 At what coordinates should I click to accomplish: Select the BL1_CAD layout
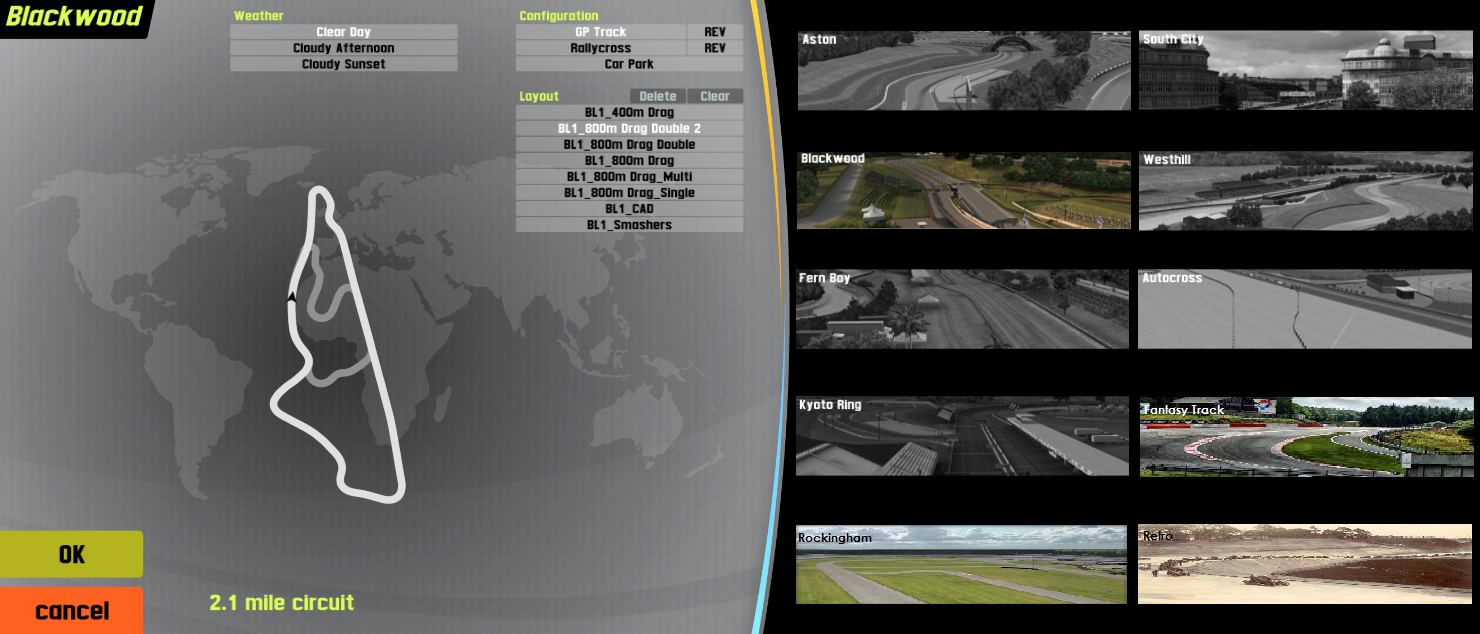point(630,209)
